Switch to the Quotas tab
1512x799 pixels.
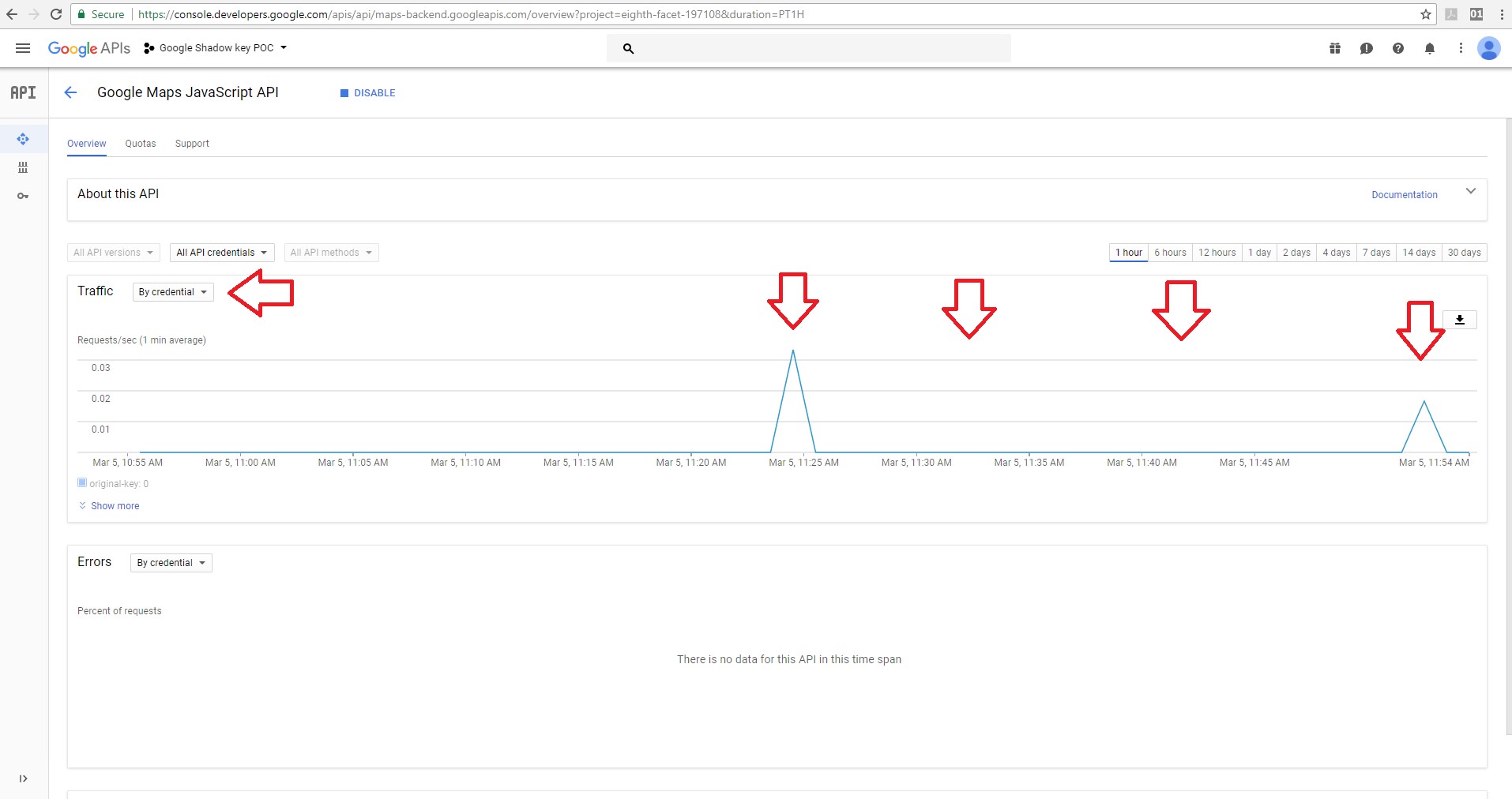coord(141,144)
